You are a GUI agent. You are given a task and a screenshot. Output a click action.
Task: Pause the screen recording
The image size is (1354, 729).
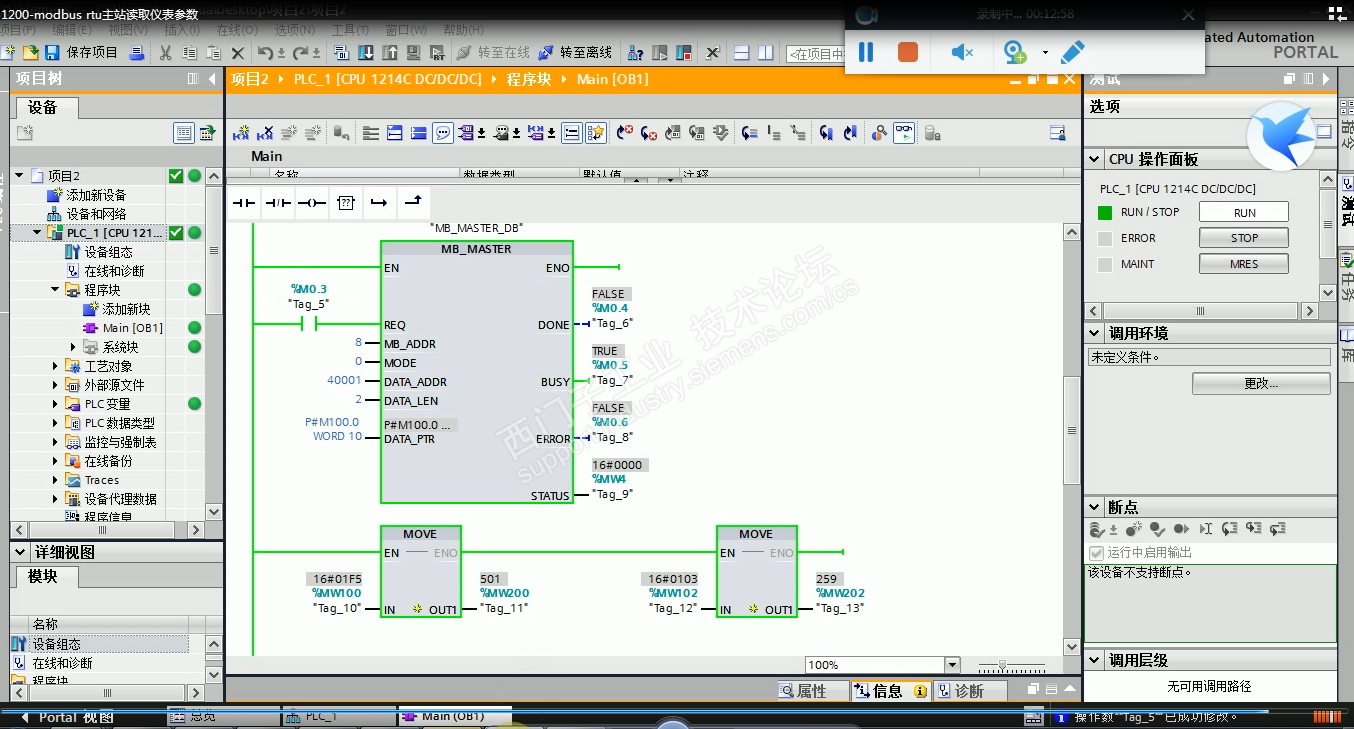(866, 52)
